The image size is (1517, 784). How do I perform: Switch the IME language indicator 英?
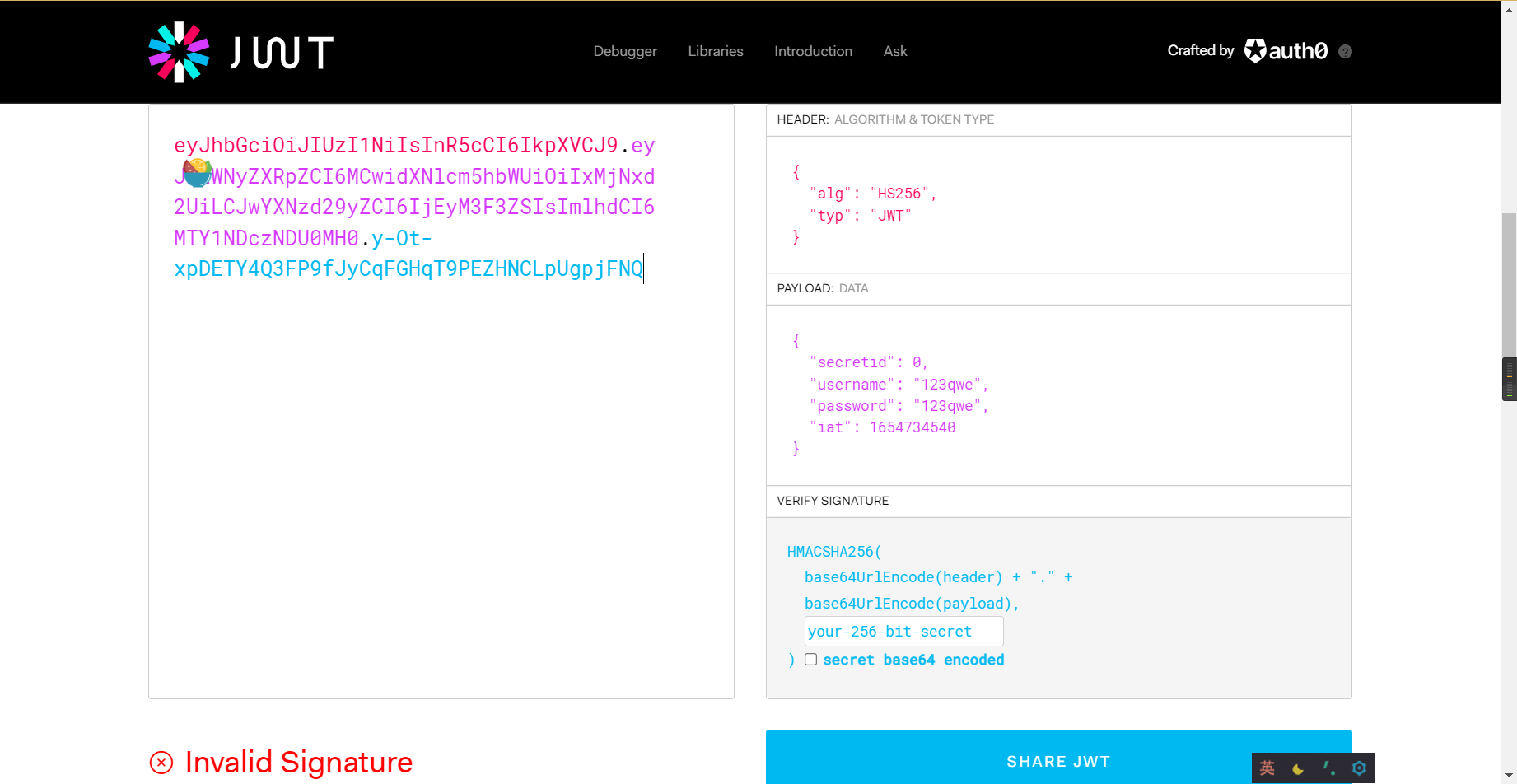point(1267,768)
